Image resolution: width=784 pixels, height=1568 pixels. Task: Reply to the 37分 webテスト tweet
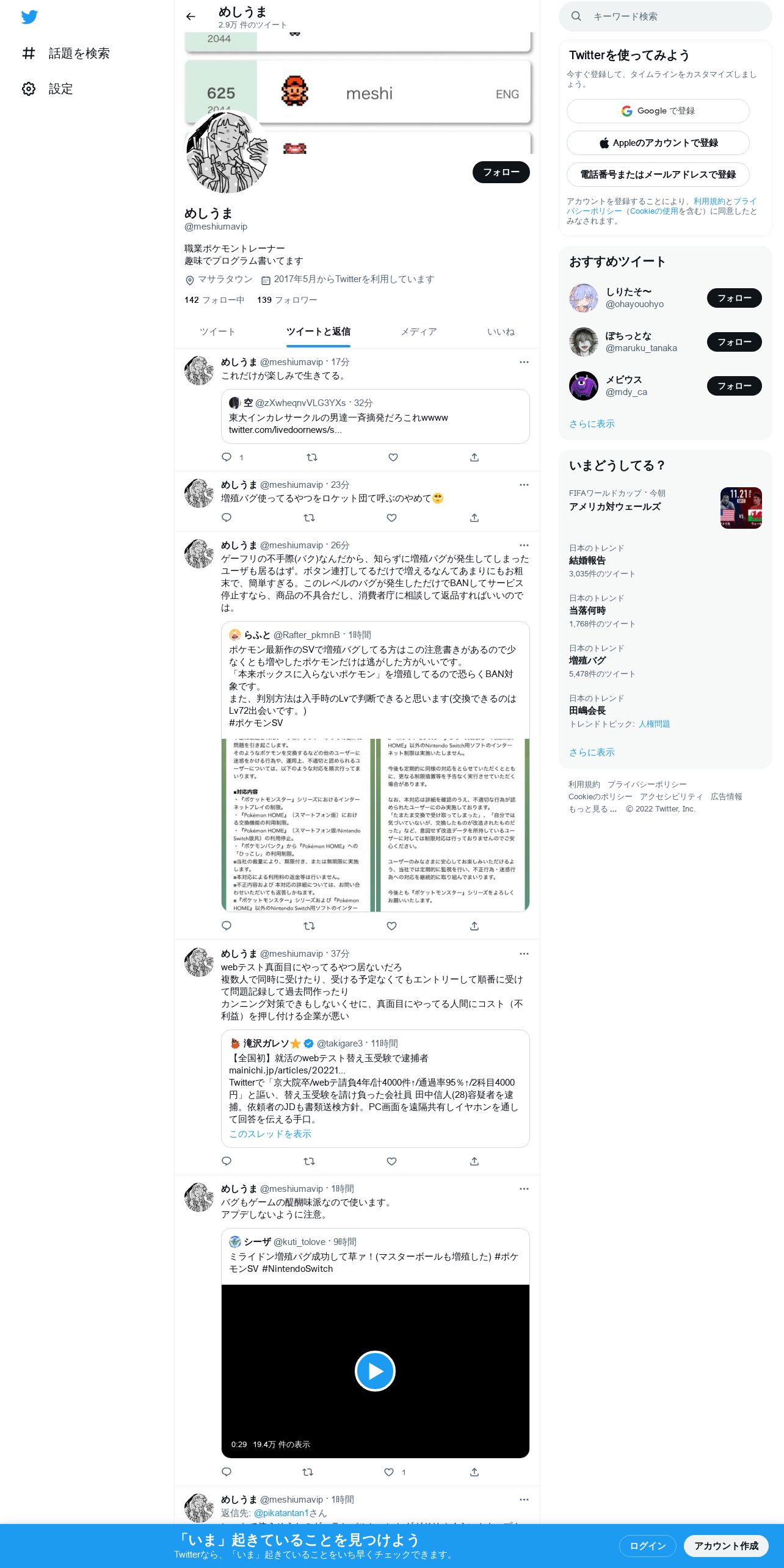[227, 1161]
